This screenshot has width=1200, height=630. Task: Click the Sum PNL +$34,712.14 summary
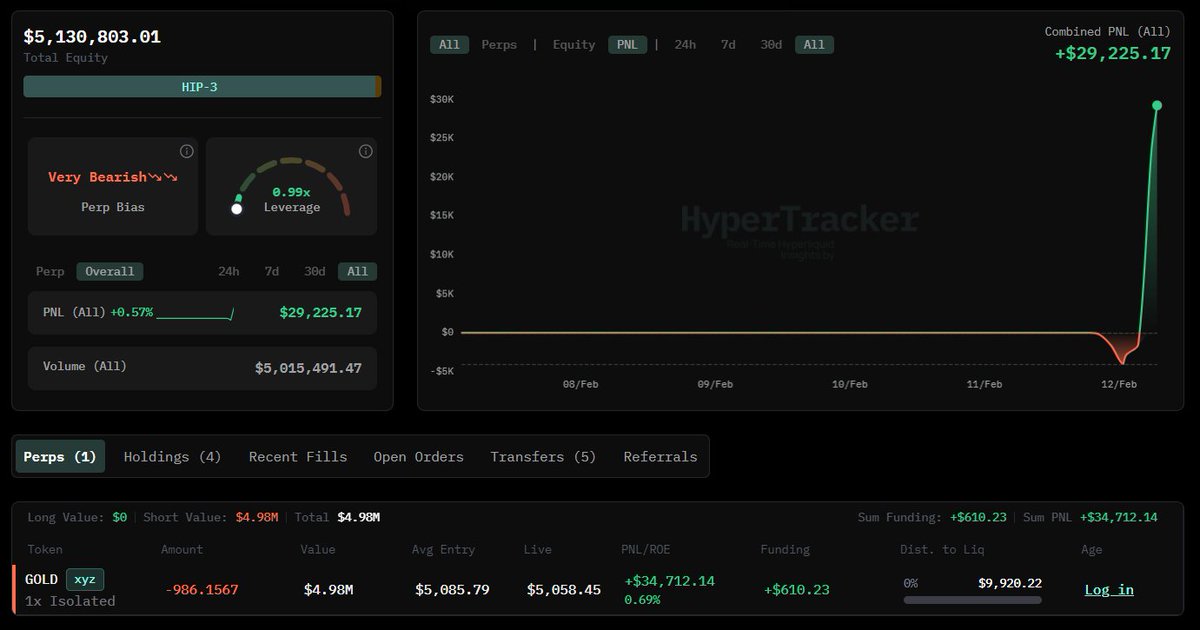coord(1088,517)
